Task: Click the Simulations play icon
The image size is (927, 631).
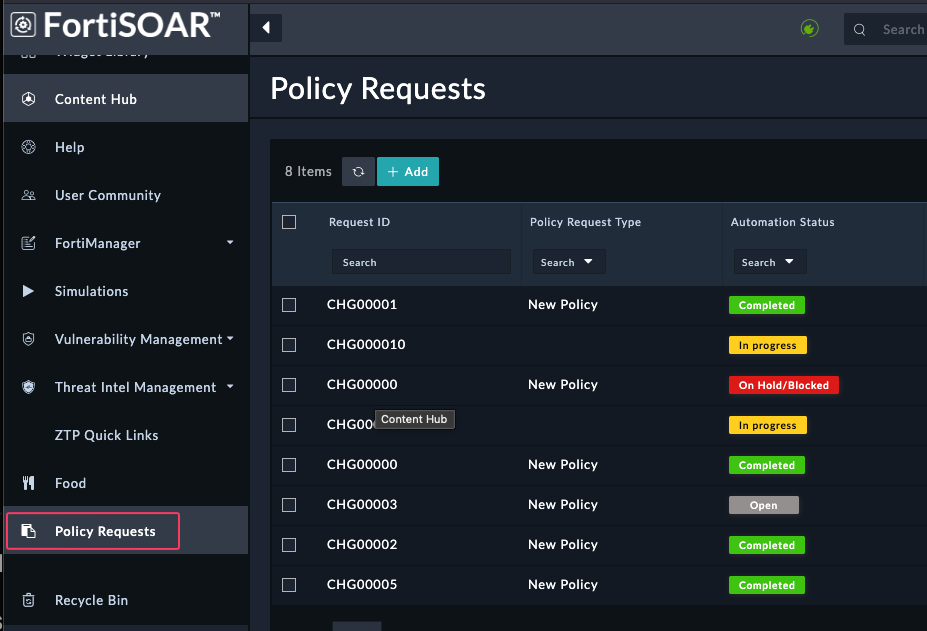Action: tap(29, 291)
